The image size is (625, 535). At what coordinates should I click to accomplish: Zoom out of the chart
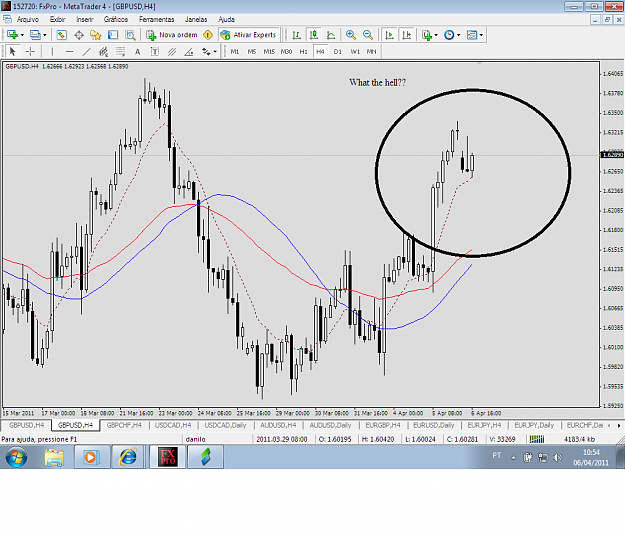coord(368,35)
